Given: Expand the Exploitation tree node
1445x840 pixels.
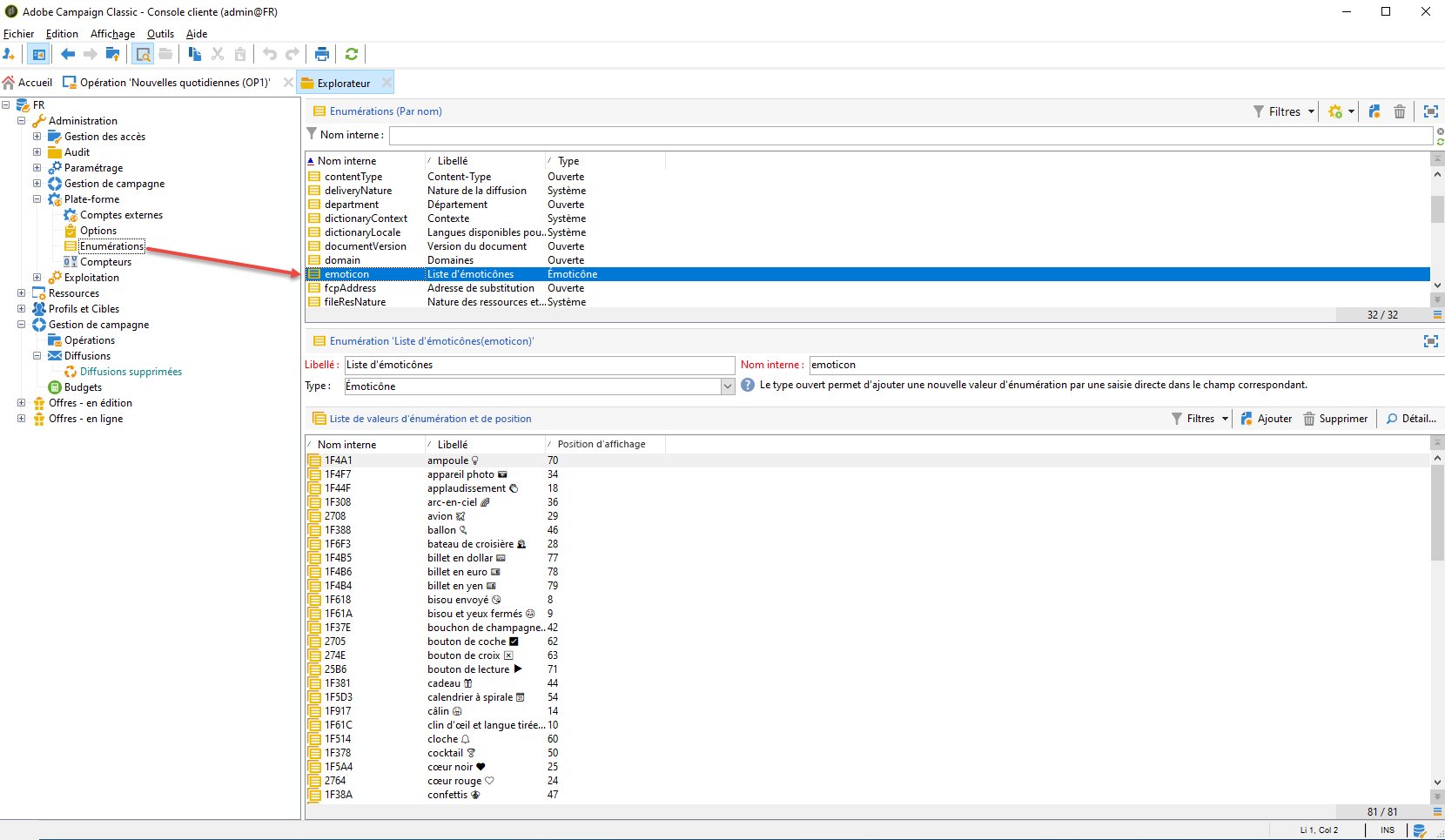Looking at the screenshot, I should (37, 278).
